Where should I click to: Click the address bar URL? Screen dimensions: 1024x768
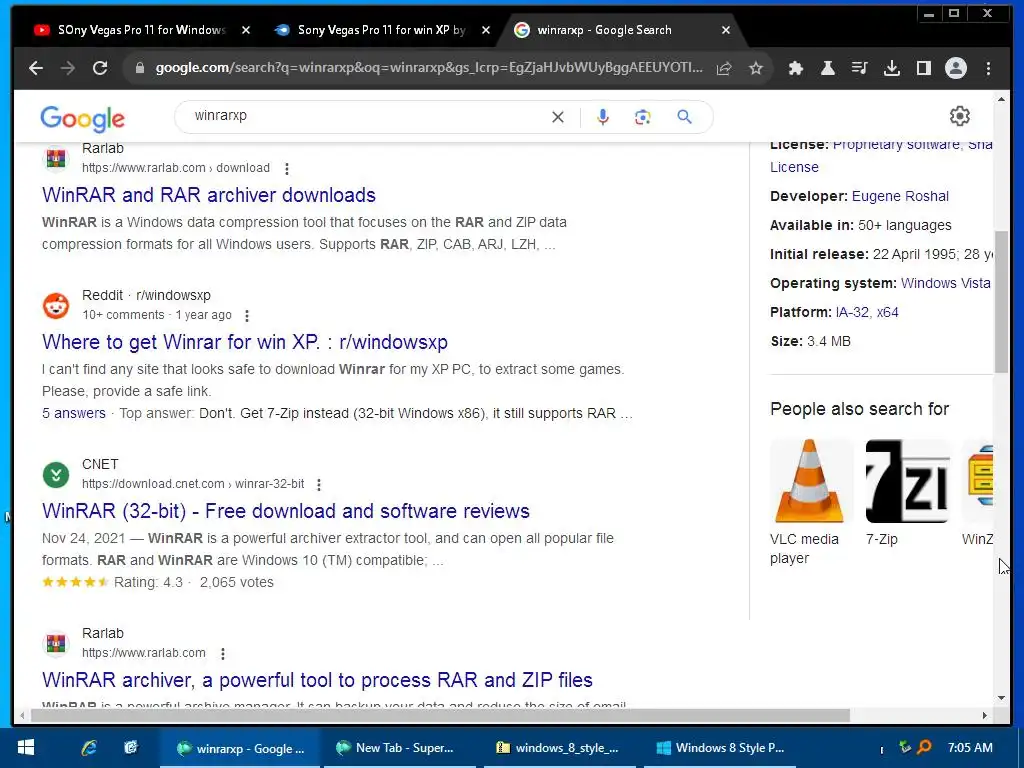429,68
